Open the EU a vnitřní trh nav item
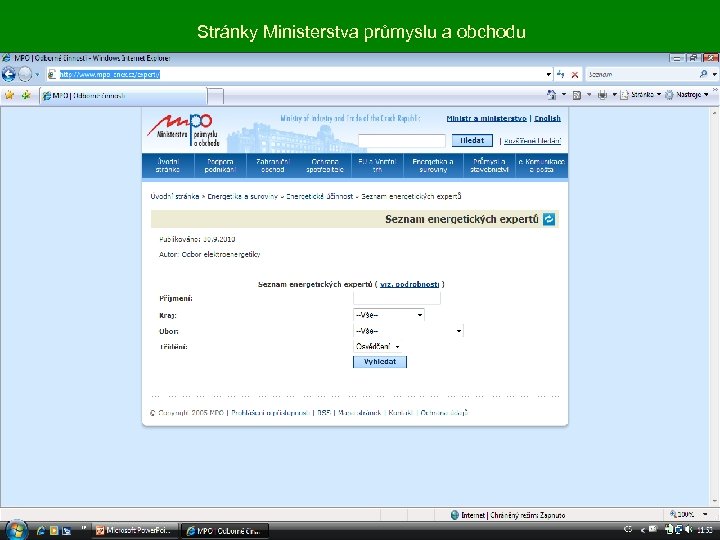720x540 pixels. [x=377, y=165]
